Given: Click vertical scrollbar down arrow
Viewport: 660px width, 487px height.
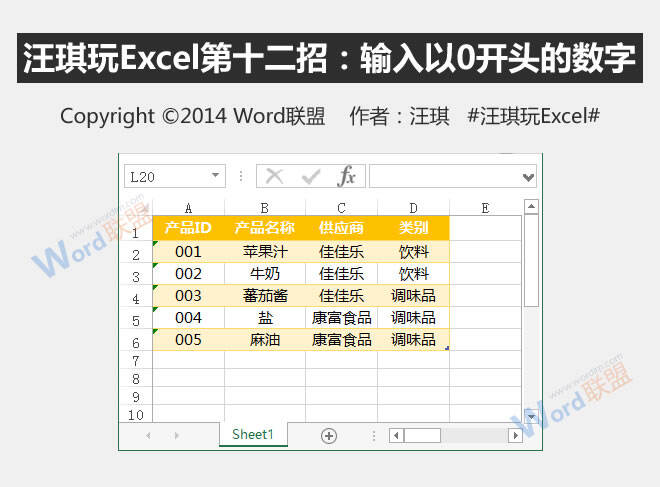Looking at the screenshot, I should pyautogui.click(x=531, y=416).
